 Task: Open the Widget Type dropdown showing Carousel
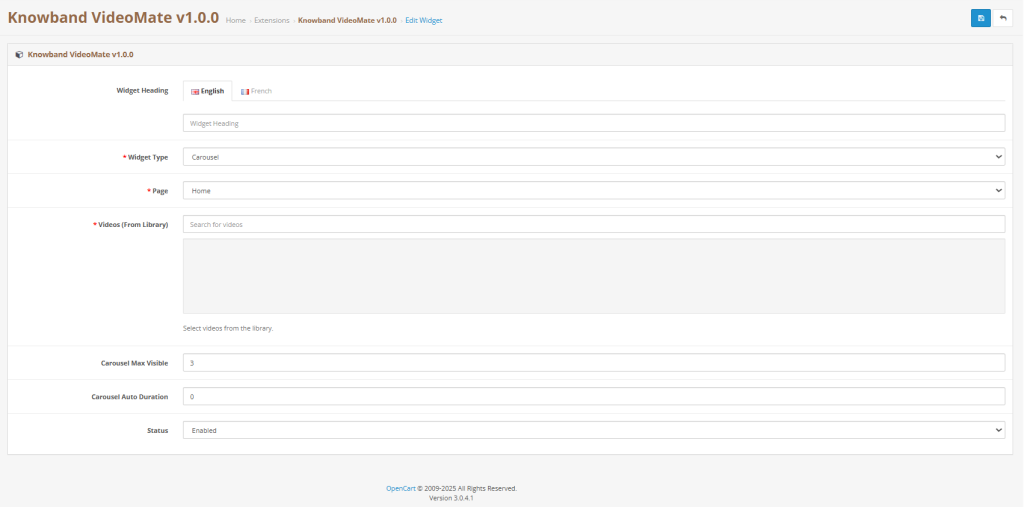594,157
